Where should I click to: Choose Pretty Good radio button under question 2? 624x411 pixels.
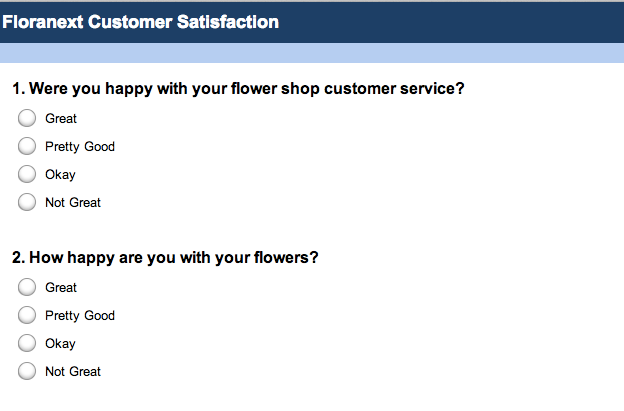click(27, 315)
